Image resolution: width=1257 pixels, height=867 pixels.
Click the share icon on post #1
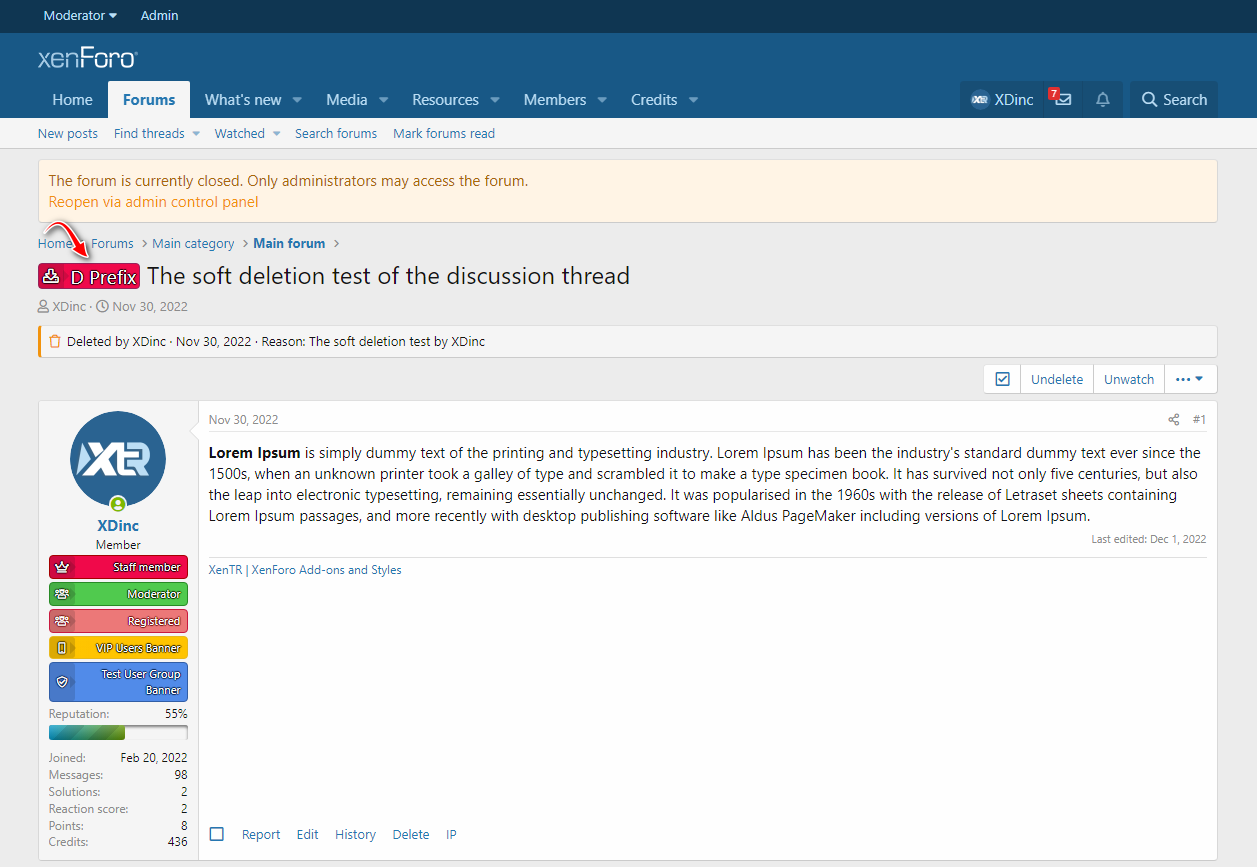(x=1174, y=420)
